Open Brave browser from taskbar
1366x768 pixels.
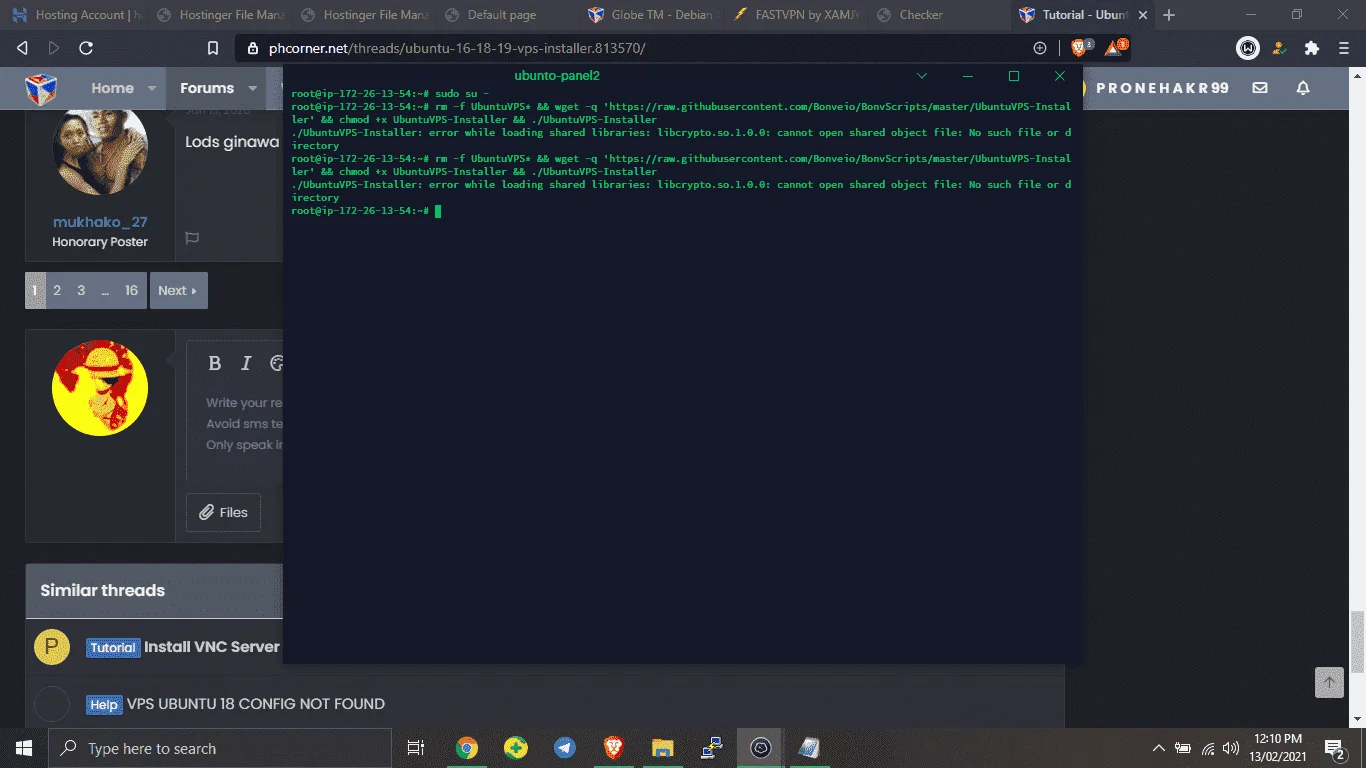(613, 748)
